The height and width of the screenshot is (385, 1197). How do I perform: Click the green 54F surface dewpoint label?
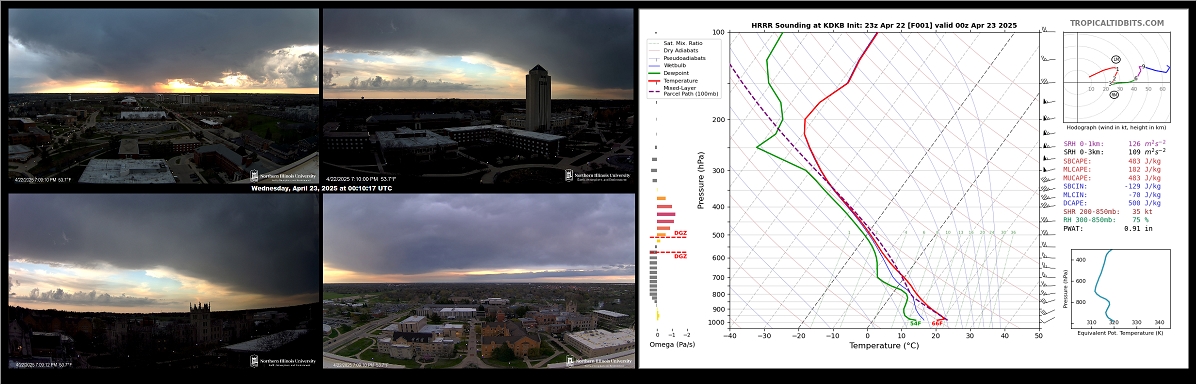(x=915, y=323)
